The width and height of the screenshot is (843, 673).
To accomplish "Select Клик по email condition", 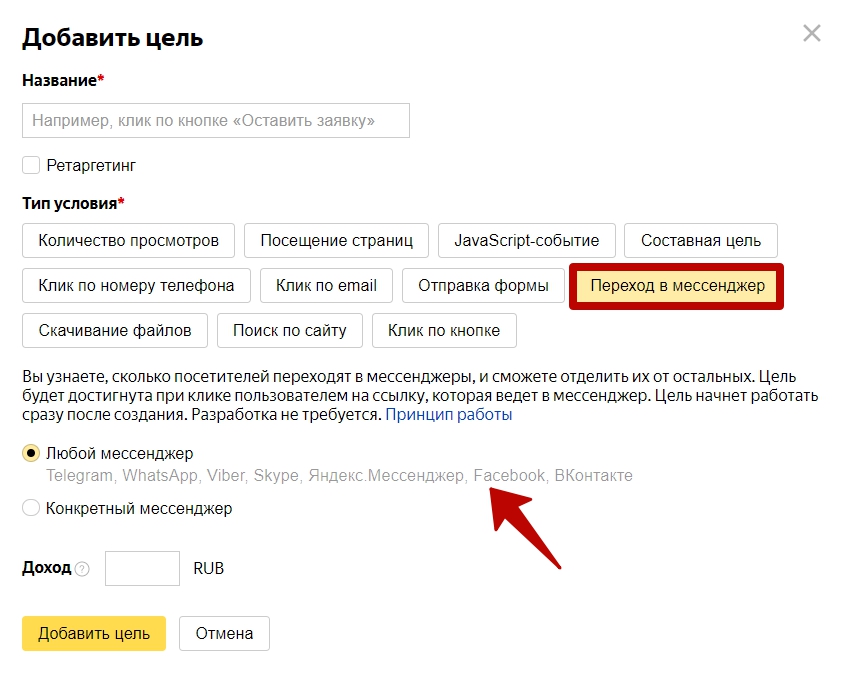I will pos(326,285).
